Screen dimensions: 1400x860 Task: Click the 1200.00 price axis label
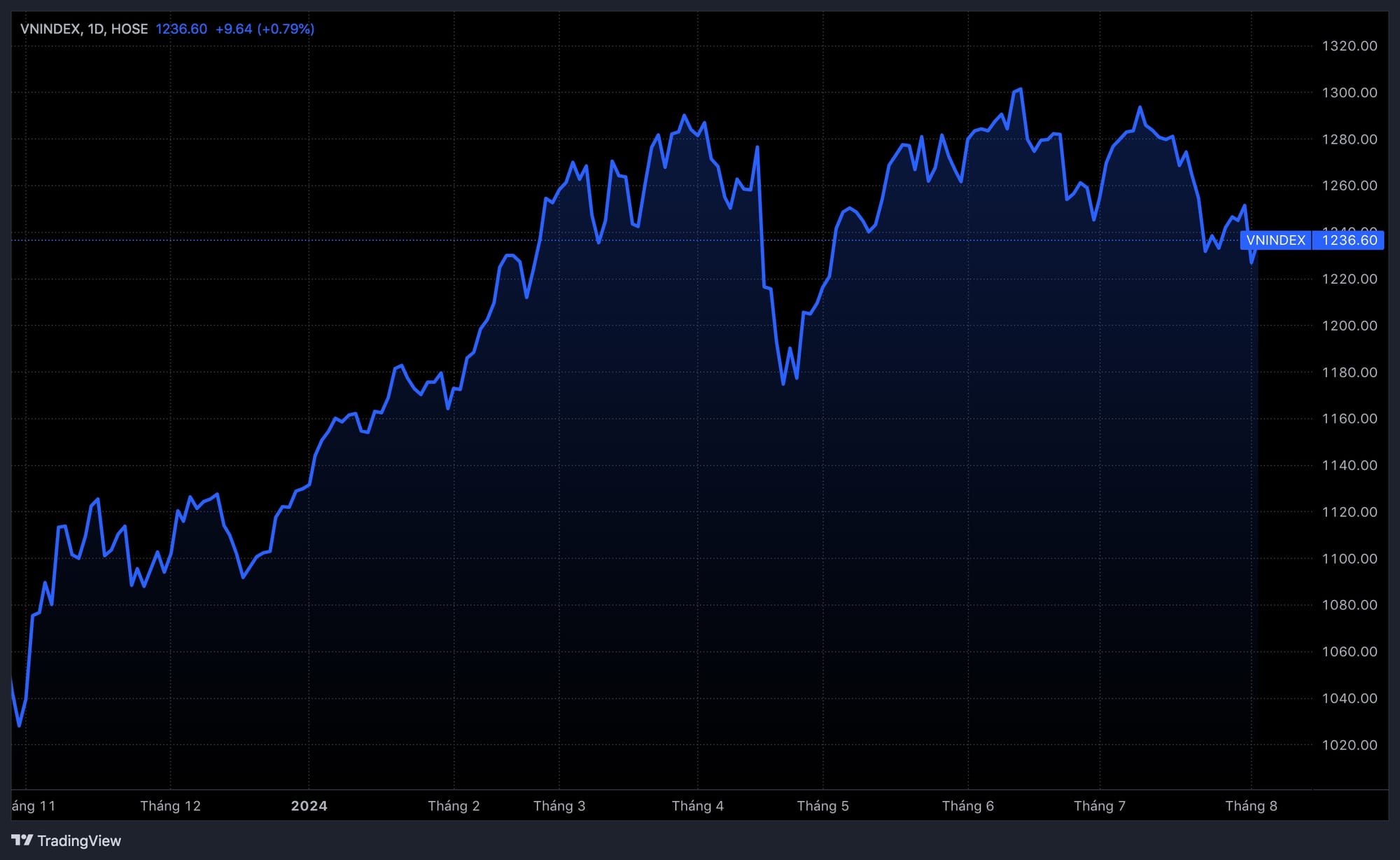tap(1349, 326)
